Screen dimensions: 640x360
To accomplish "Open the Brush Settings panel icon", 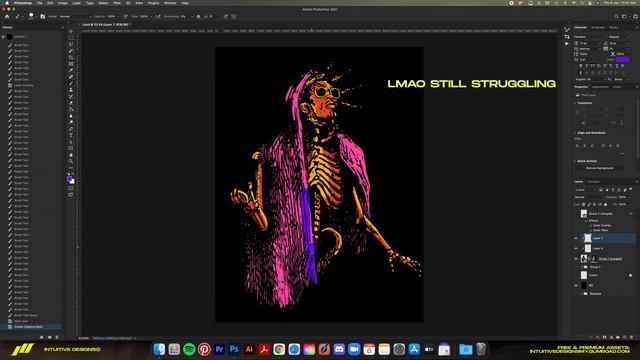I will [x=42, y=16].
